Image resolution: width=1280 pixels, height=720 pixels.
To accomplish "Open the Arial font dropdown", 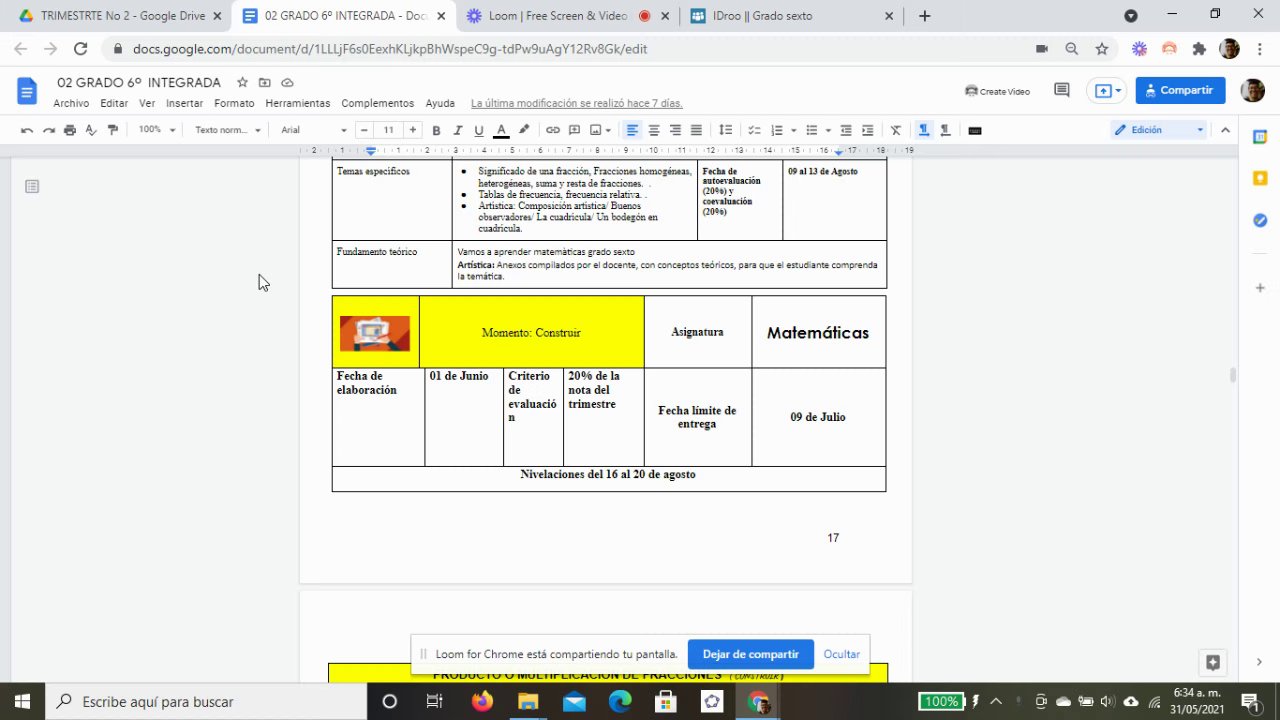I will tap(314, 130).
